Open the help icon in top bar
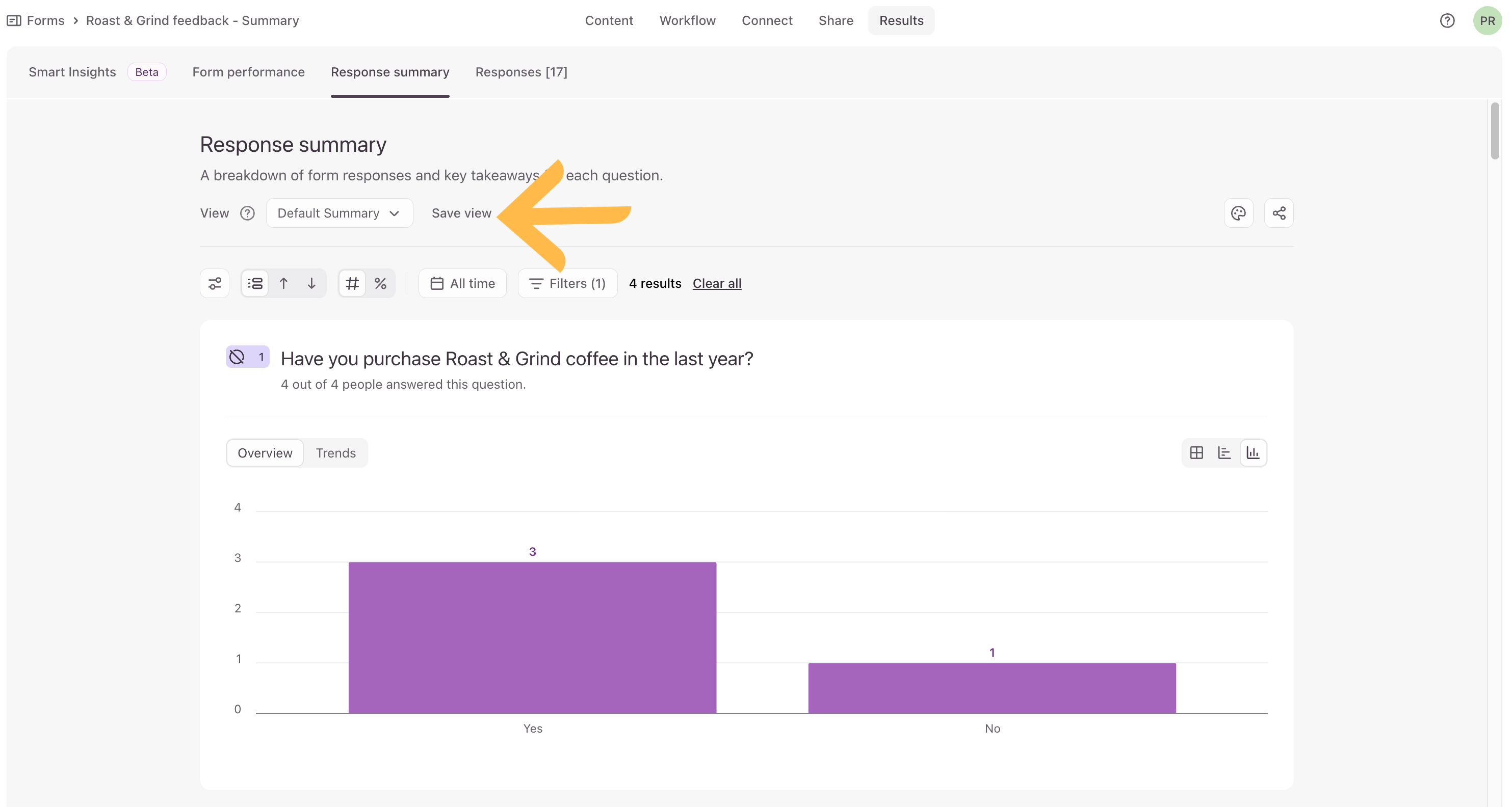 1447,20
